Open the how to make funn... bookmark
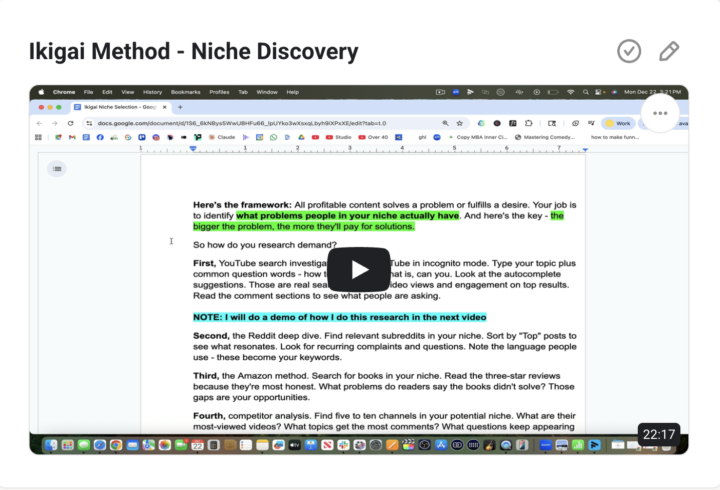Image resolution: width=720 pixels, height=490 pixels. [614, 137]
